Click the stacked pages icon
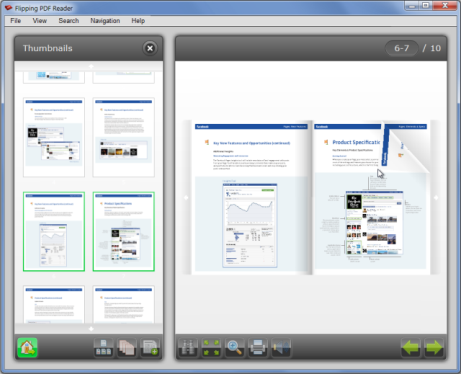The image size is (461, 374). 127,348
